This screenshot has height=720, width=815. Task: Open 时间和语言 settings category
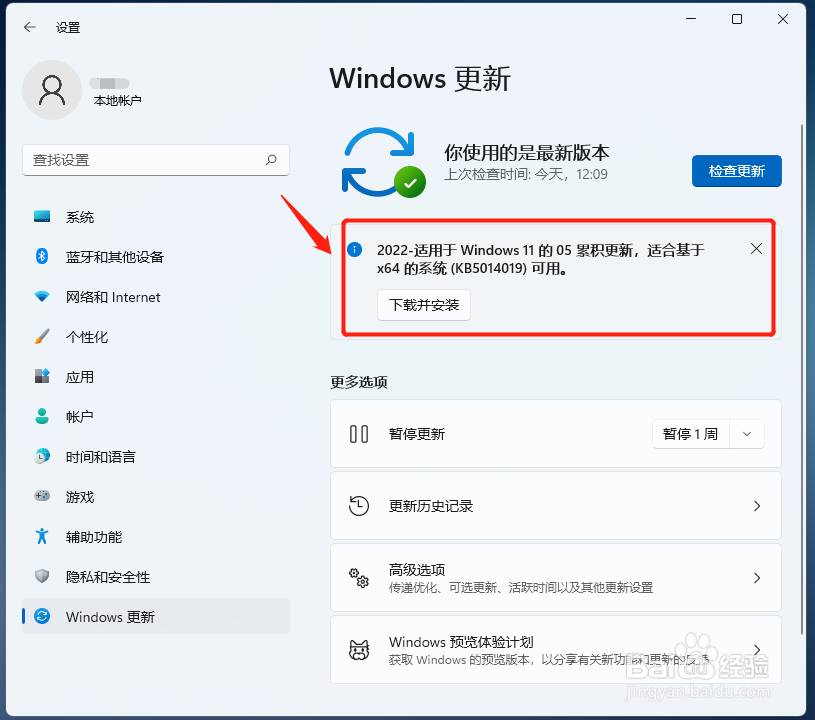[x=156, y=456]
